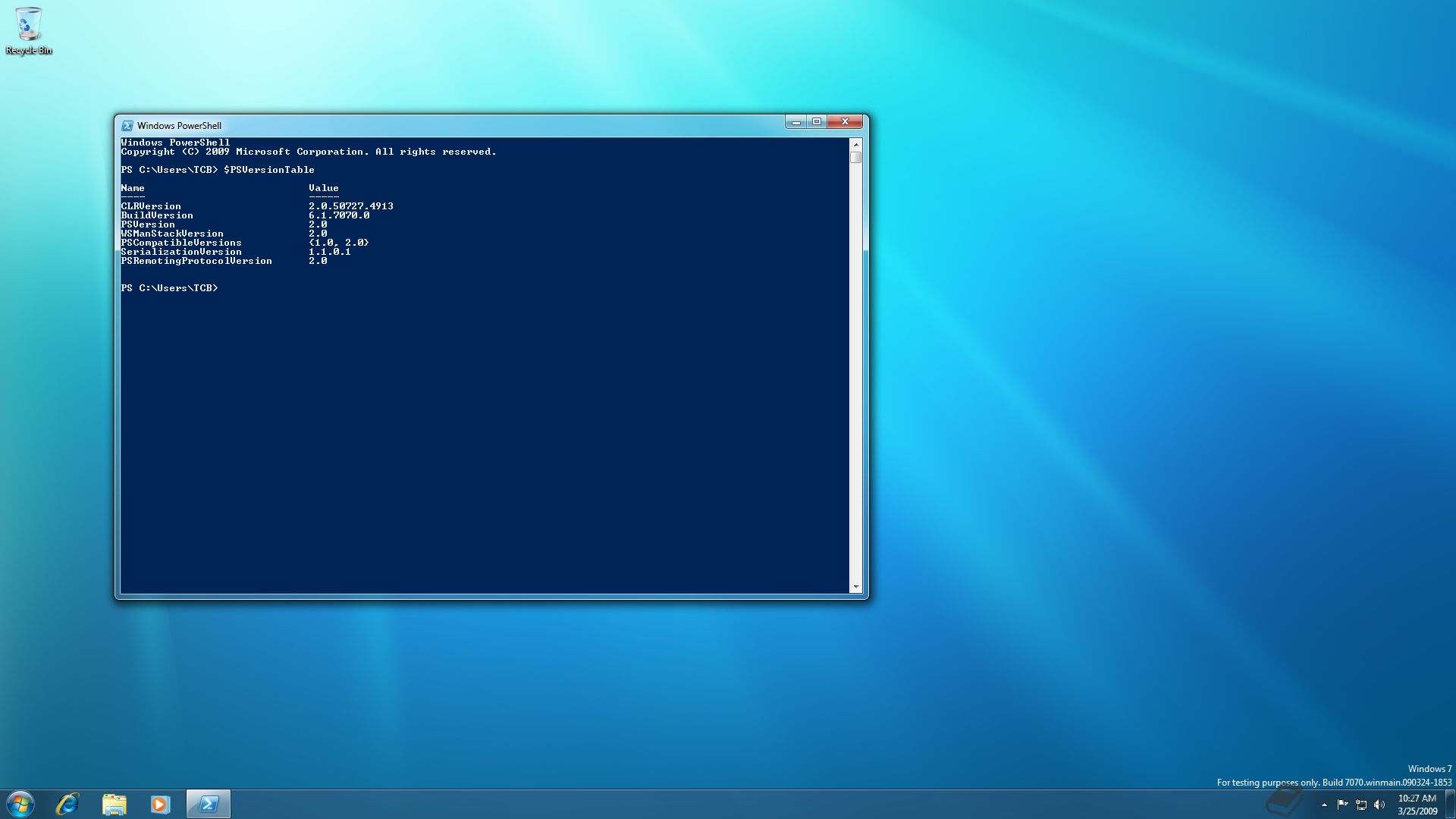Select the PowerShell taskbar button
1456x819 pixels.
[x=209, y=804]
